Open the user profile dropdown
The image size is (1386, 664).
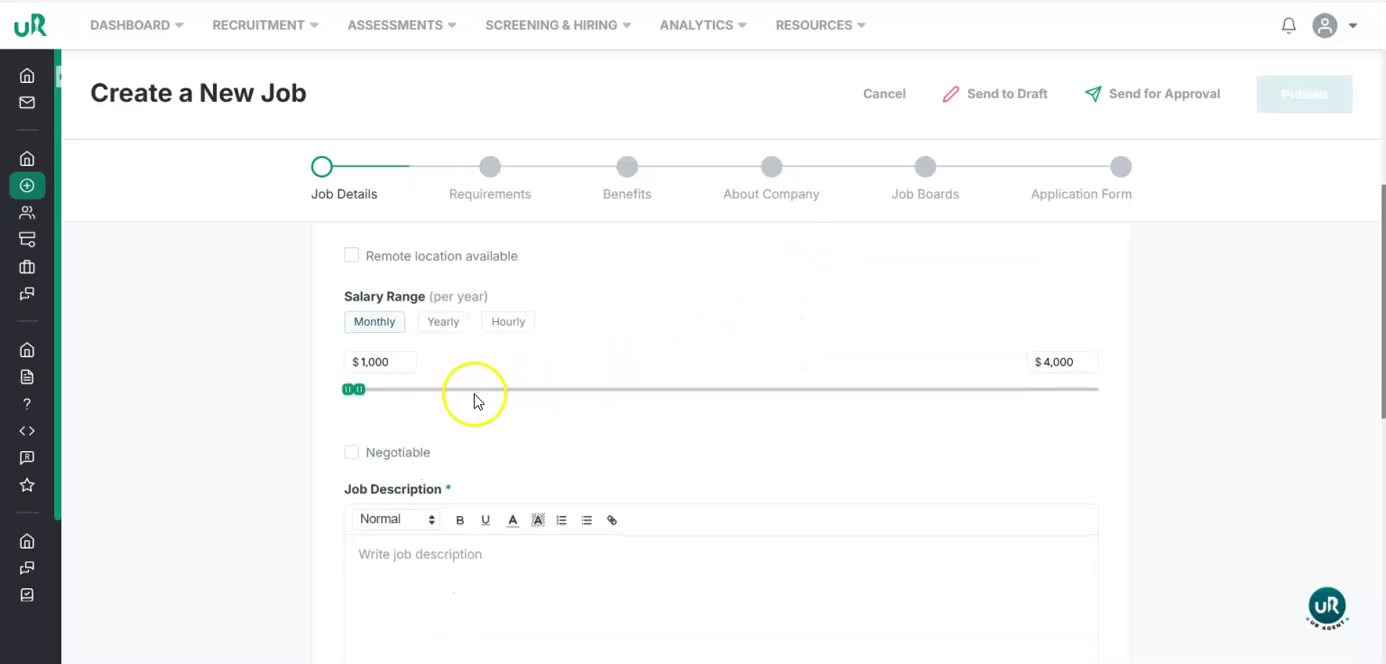[x=1335, y=26]
